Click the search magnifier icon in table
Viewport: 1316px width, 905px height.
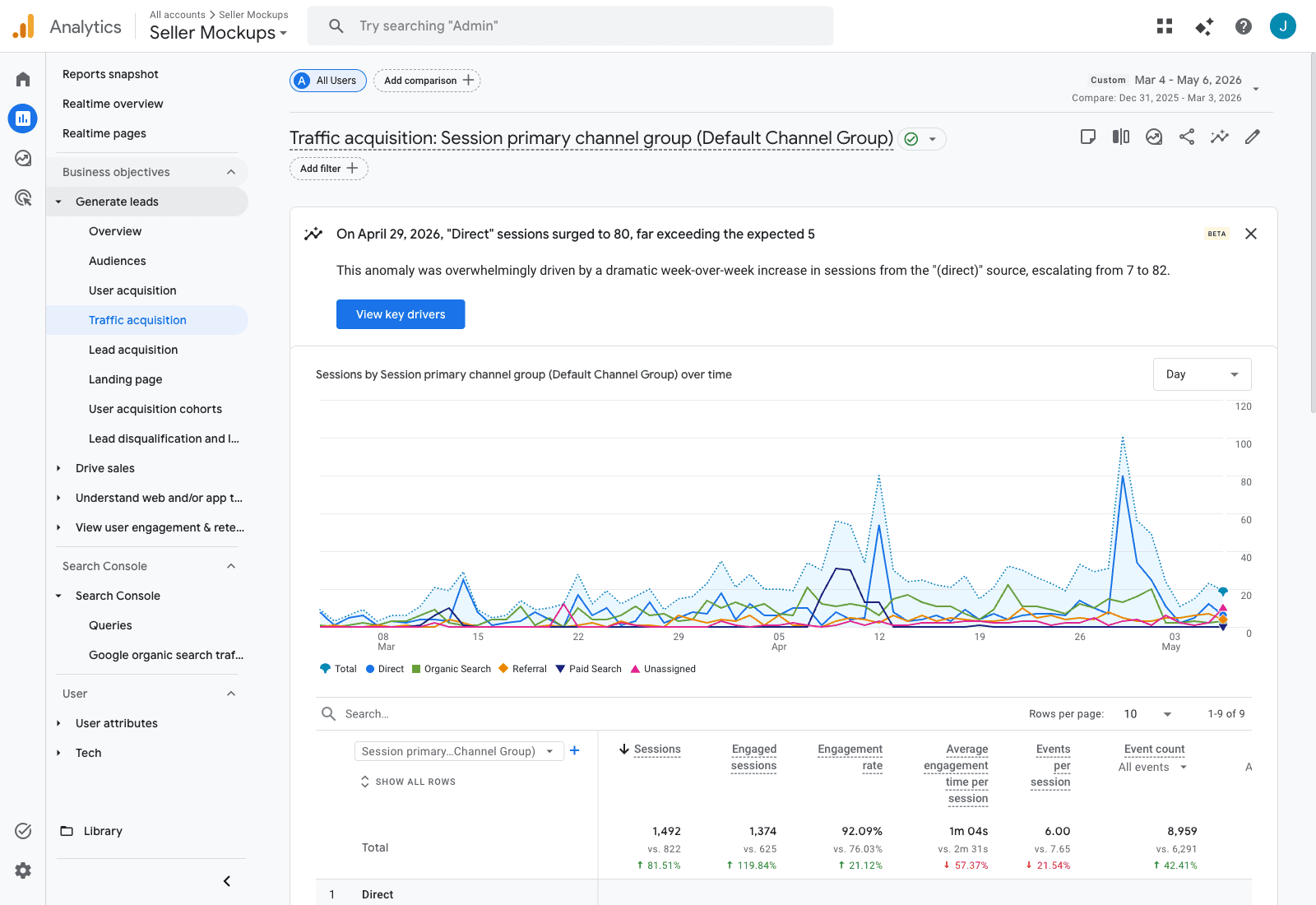tap(328, 713)
